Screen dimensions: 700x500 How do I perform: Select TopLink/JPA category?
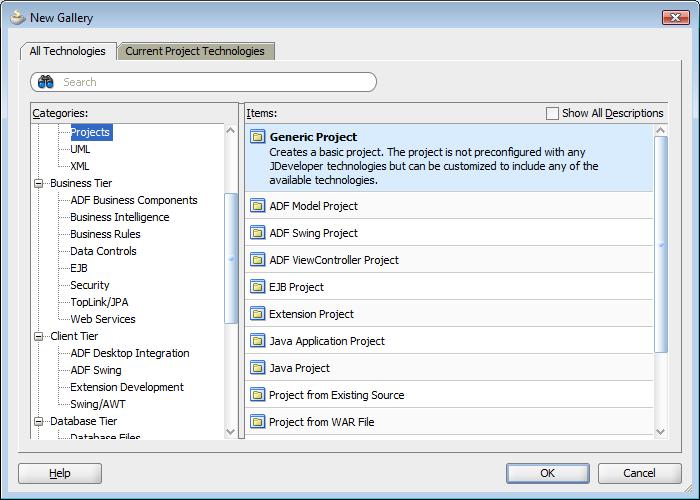tap(99, 302)
